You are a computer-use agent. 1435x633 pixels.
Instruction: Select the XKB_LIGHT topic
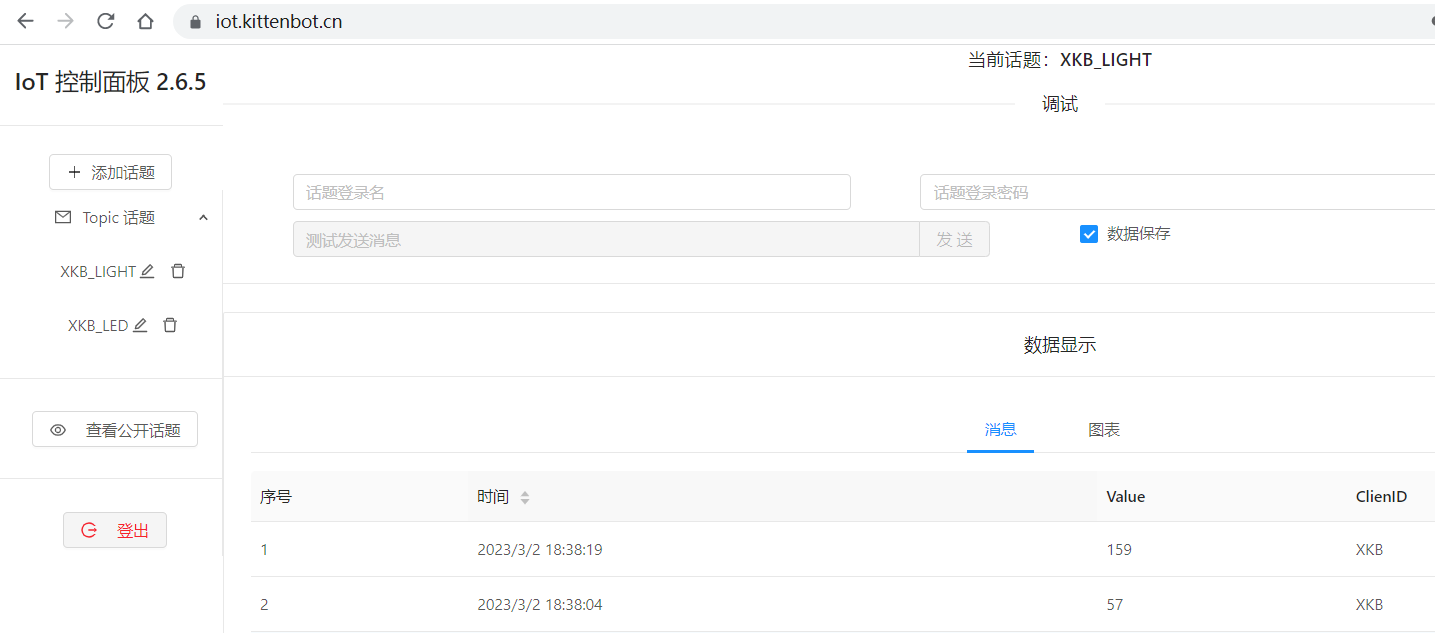click(x=98, y=272)
